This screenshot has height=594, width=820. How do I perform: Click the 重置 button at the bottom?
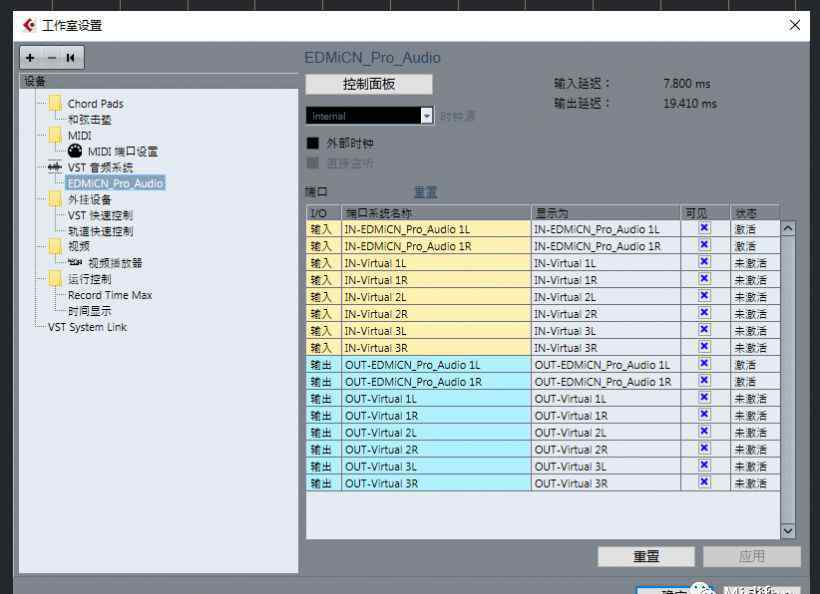coord(646,556)
